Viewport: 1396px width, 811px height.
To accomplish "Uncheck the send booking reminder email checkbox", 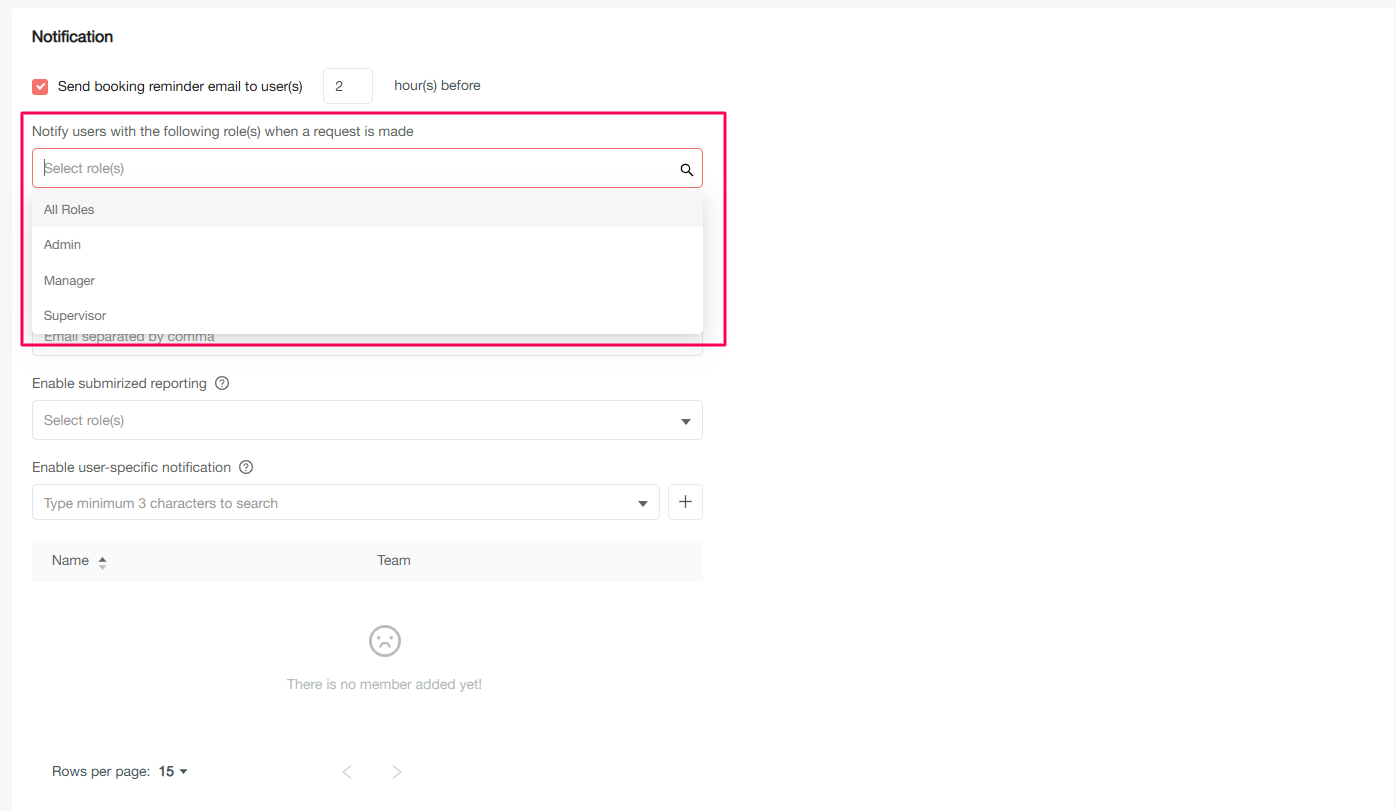I will (x=40, y=87).
